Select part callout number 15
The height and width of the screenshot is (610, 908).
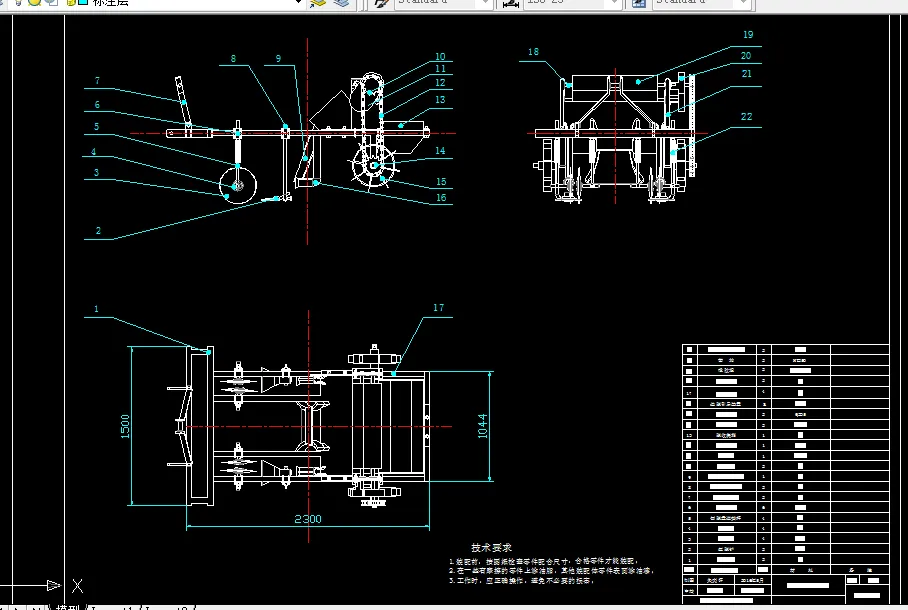point(441,181)
